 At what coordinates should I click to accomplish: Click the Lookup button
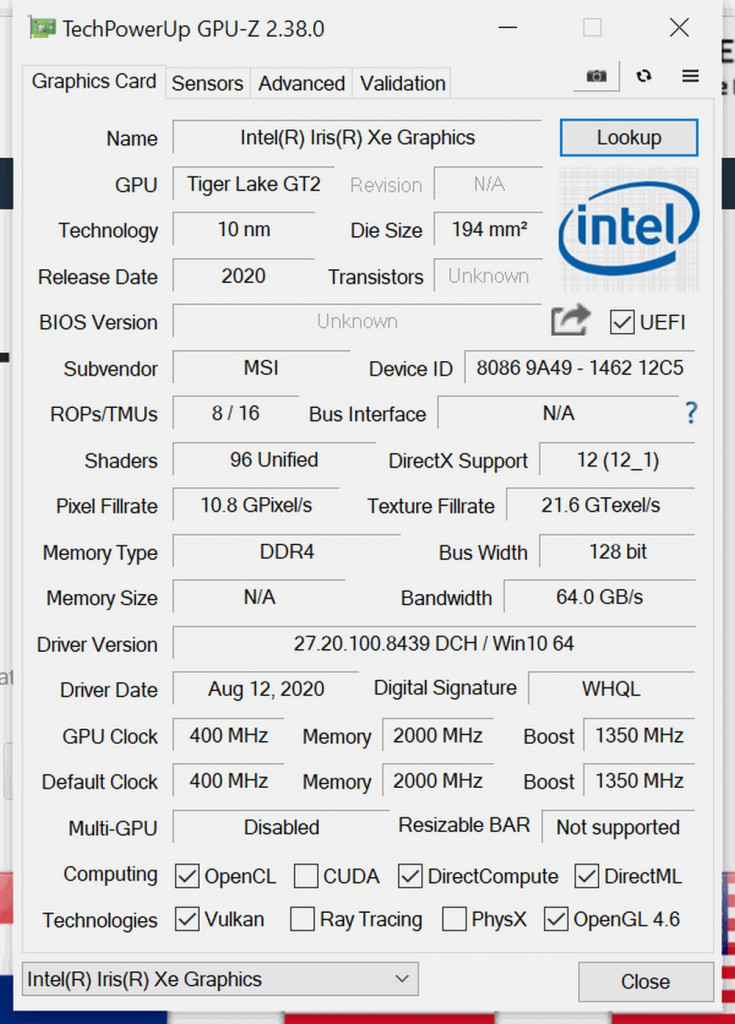click(x=629, y=137)
